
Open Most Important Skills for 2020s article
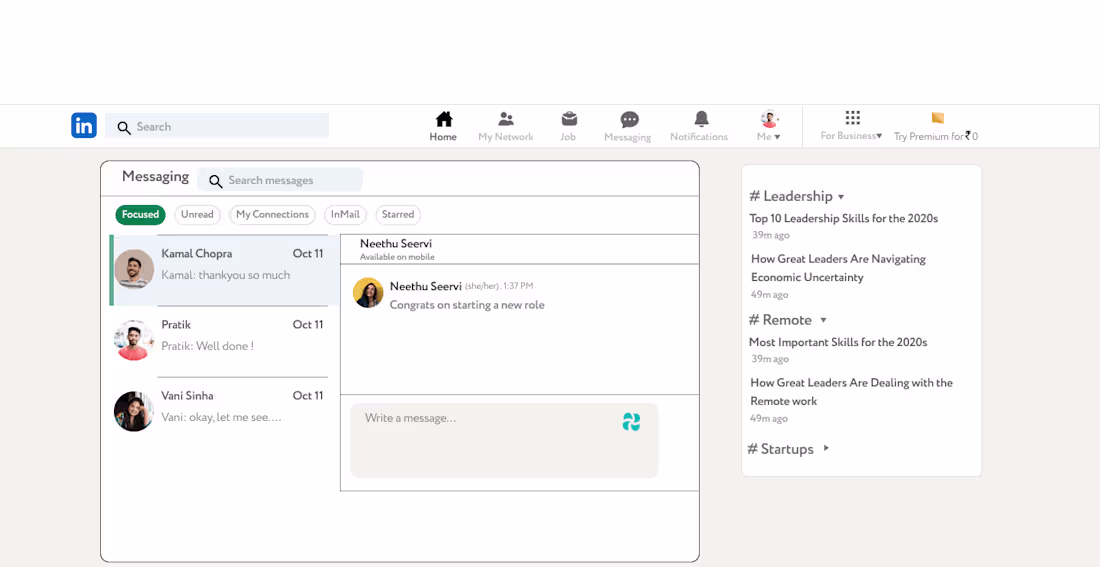point(838,342)
